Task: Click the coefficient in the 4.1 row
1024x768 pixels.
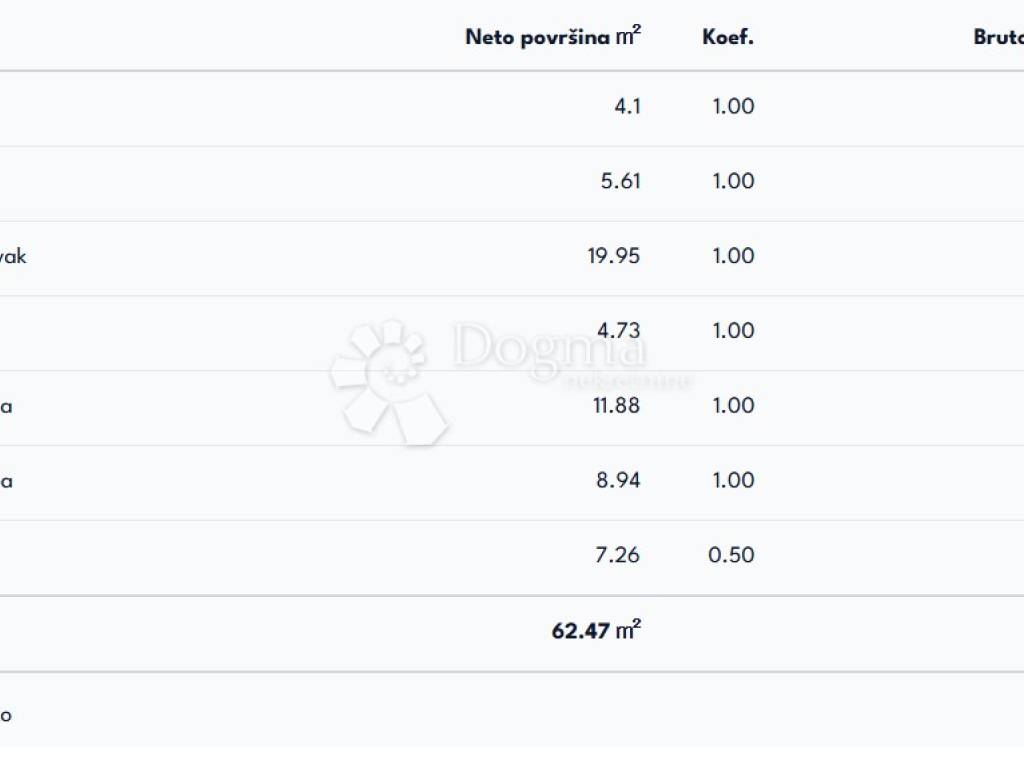Action: (733, 106)
